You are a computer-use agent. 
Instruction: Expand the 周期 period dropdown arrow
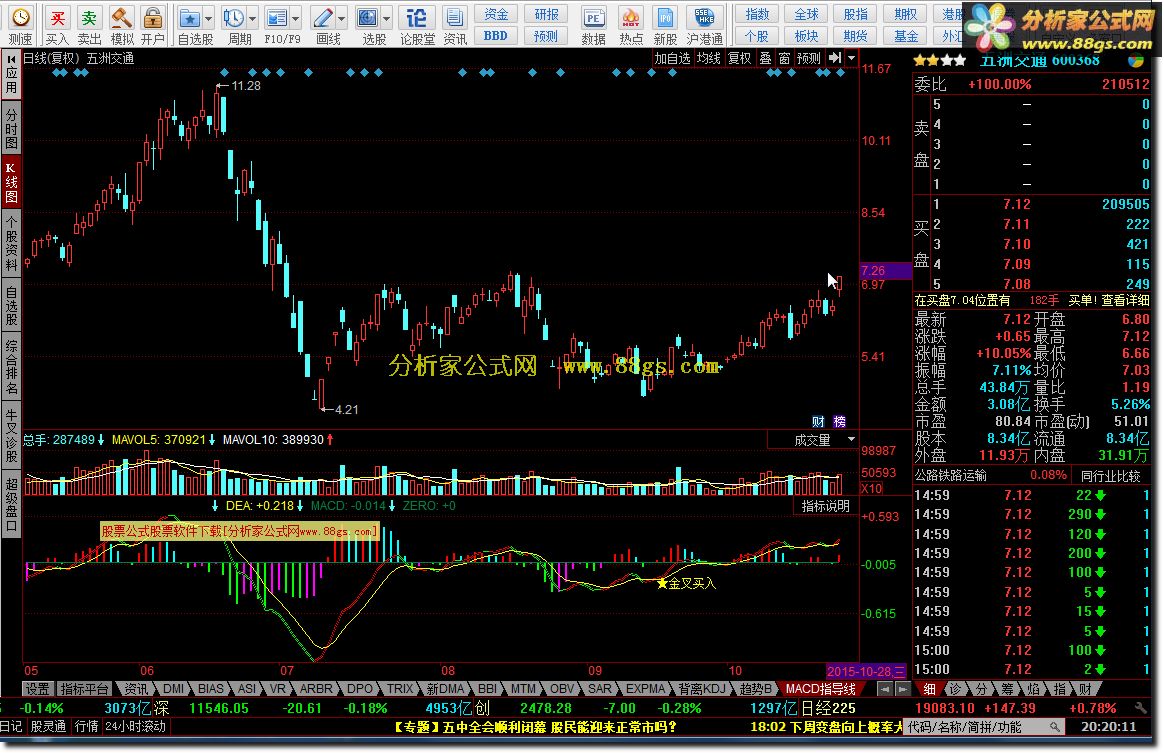(252, 19)
